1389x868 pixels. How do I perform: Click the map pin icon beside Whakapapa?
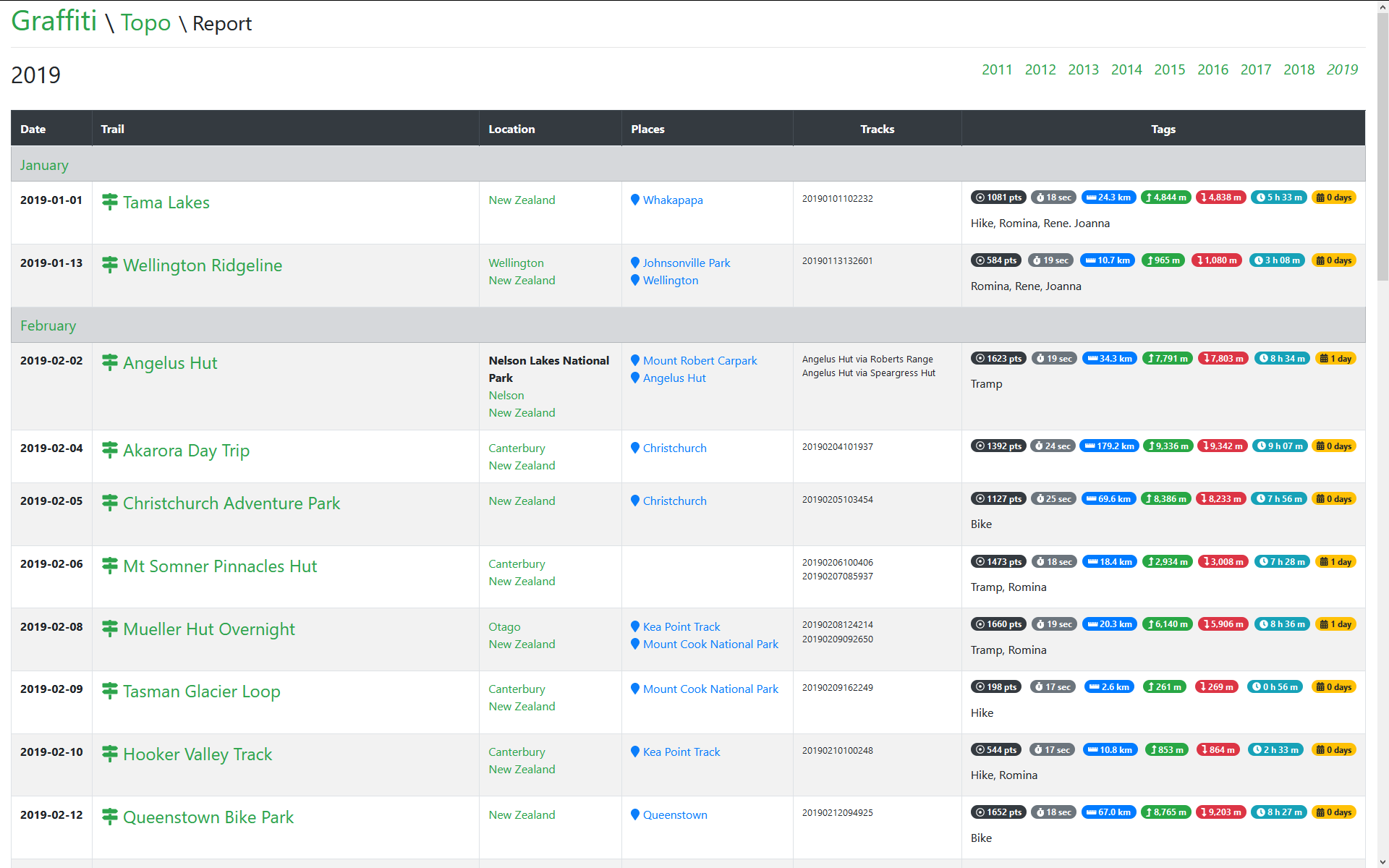point(635,200)
